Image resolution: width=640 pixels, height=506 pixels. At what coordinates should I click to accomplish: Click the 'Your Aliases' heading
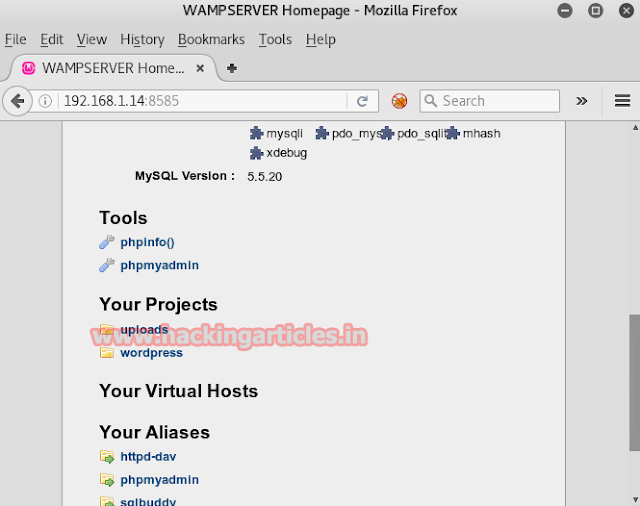155,432
